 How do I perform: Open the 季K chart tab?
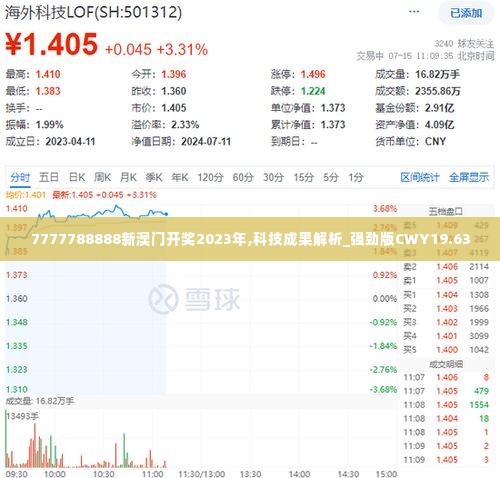coord(154,177)
